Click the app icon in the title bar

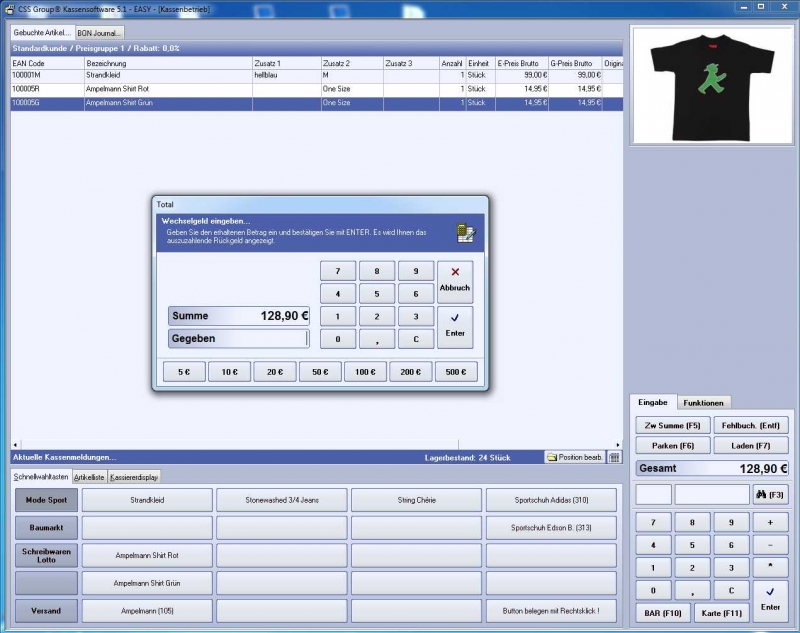9,9
